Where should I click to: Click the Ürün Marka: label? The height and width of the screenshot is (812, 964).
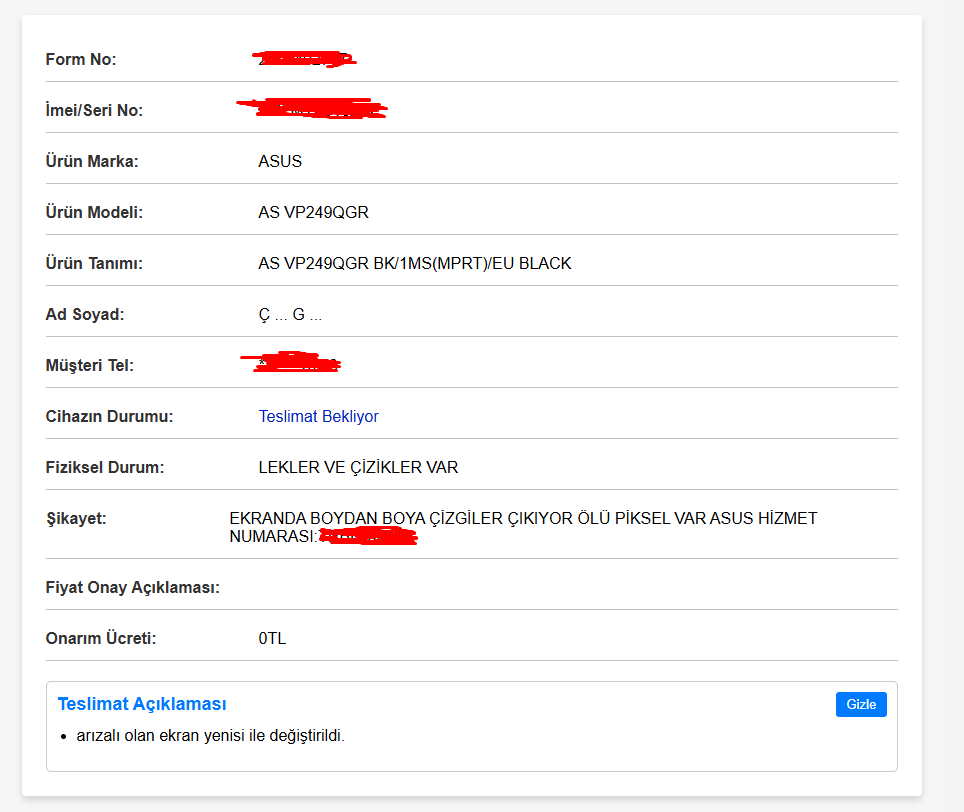92,161
